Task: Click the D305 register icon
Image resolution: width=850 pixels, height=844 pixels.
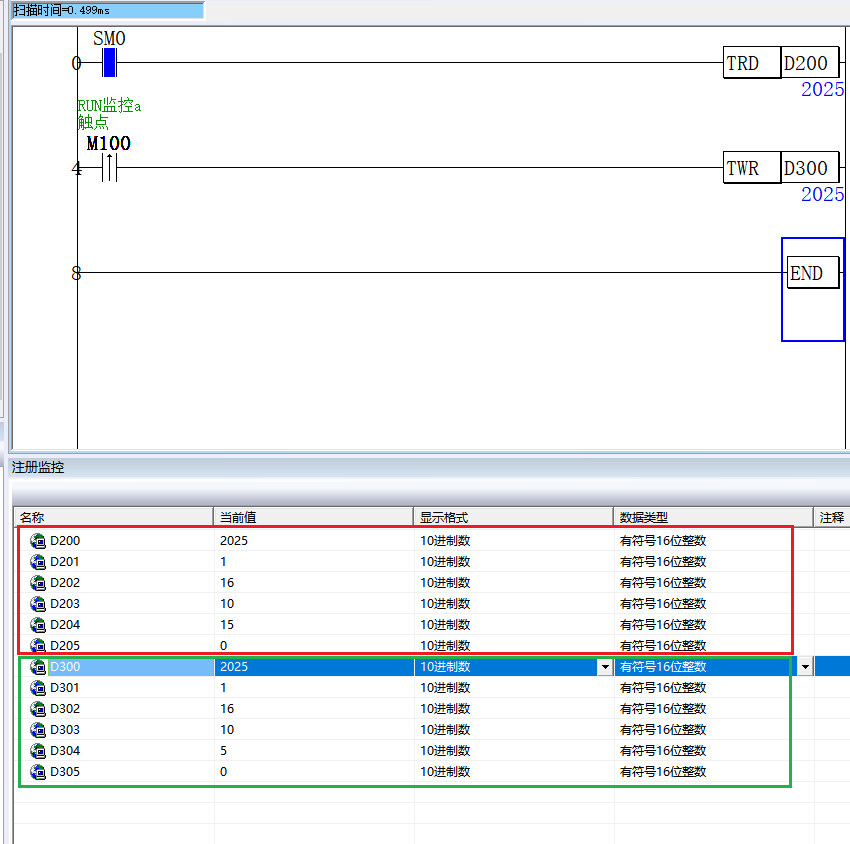Action: (x=39, y=772)
